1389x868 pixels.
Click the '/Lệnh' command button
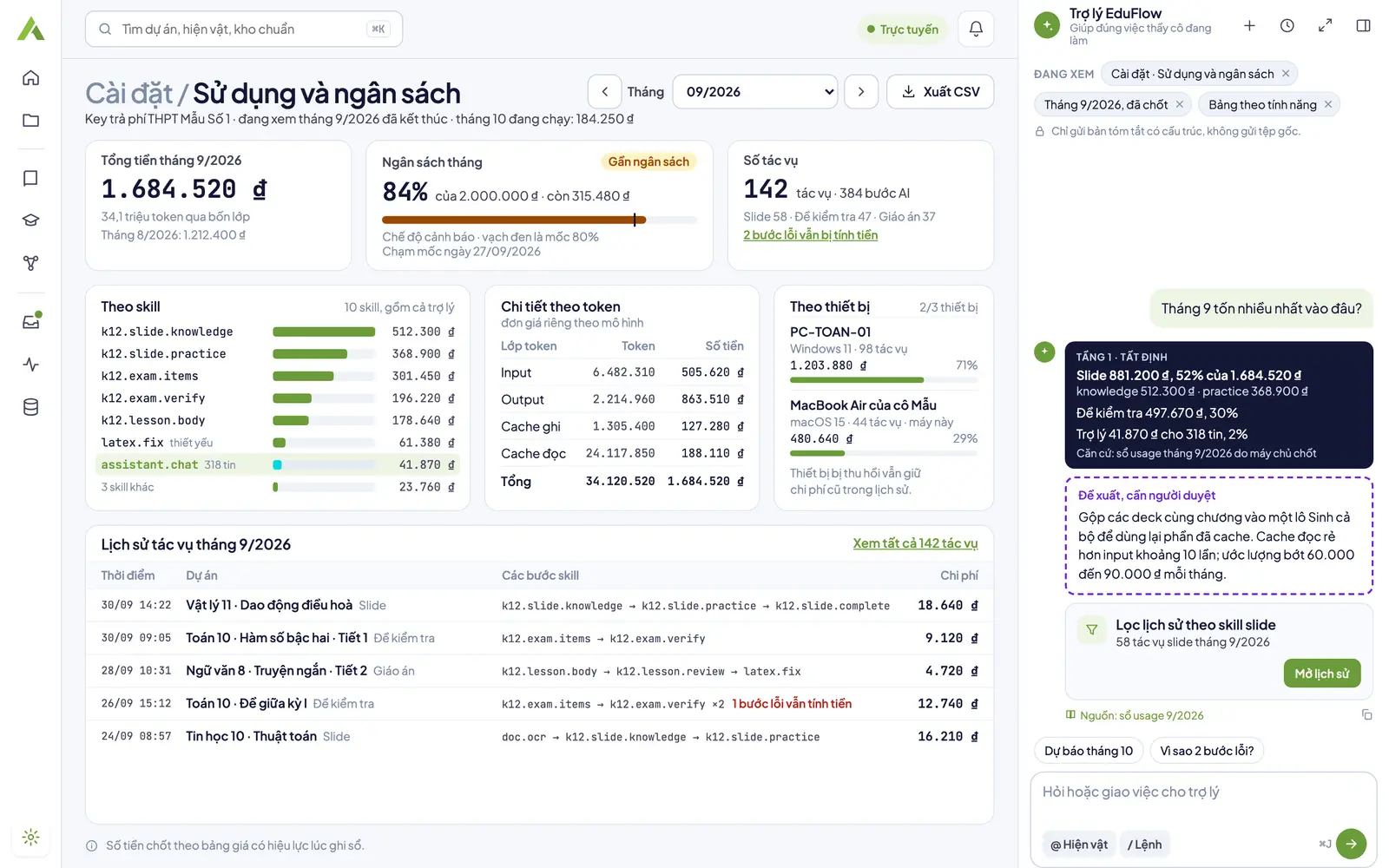tap(1144, 845)
